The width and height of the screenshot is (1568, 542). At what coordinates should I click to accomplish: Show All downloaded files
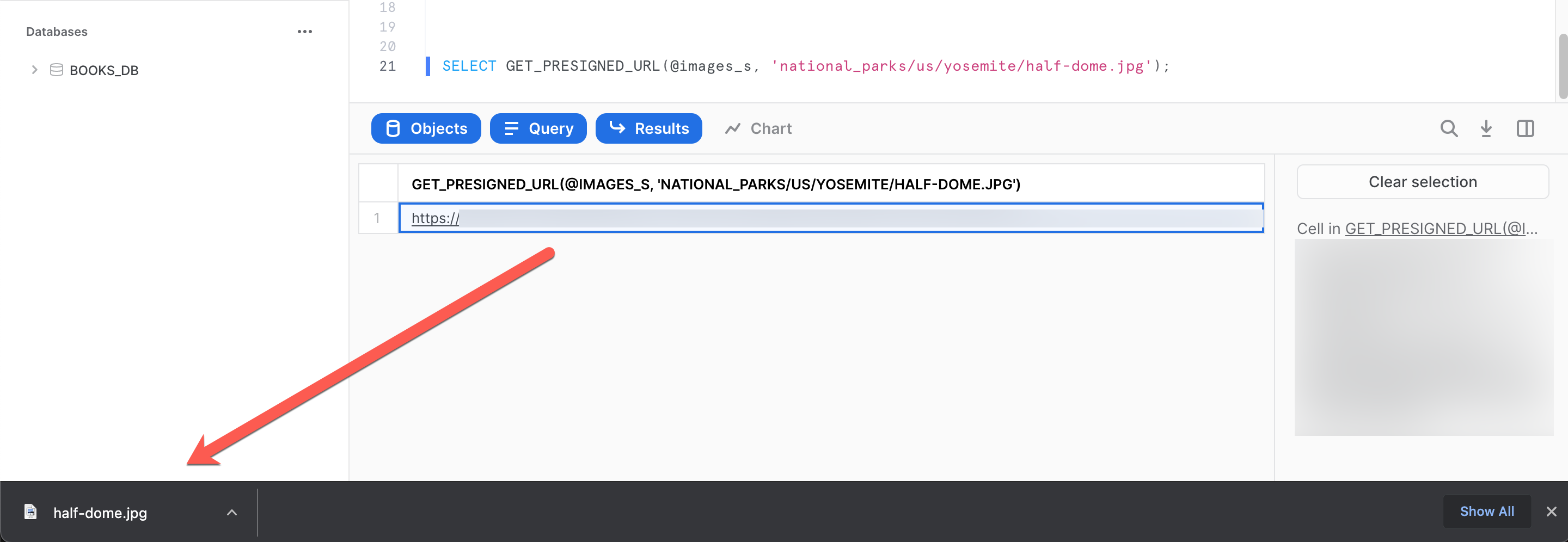(x=1487, y=512)
